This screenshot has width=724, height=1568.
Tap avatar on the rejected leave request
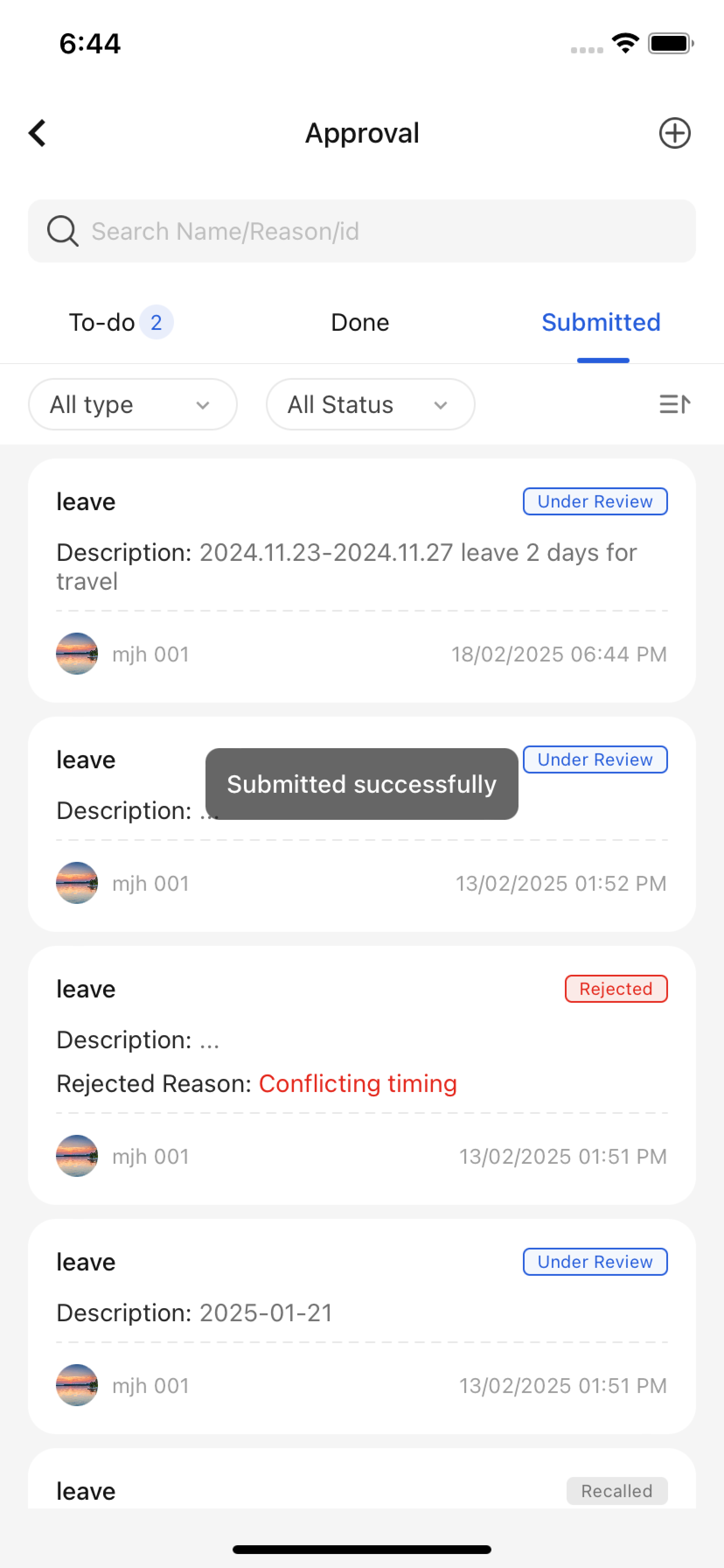pyautogui.click(x=77, y=1155)
